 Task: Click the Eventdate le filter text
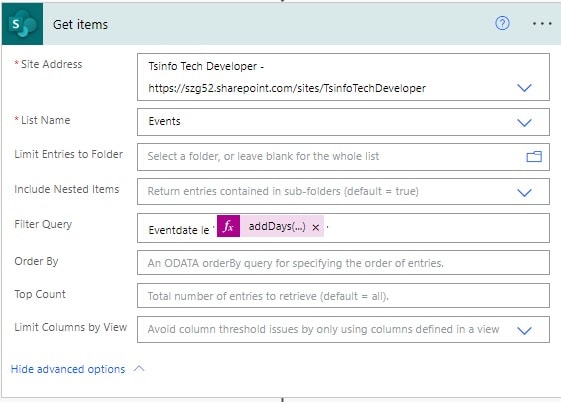point(179,230)
